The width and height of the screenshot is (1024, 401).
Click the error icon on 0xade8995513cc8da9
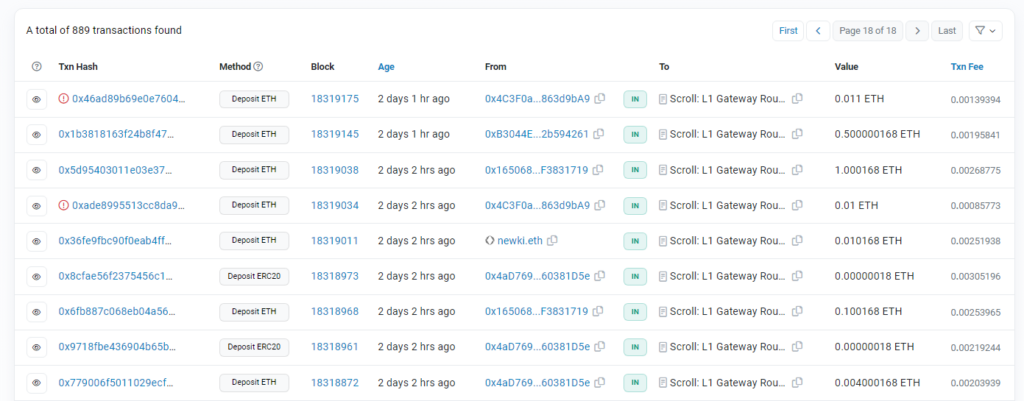tap(63, 205)
